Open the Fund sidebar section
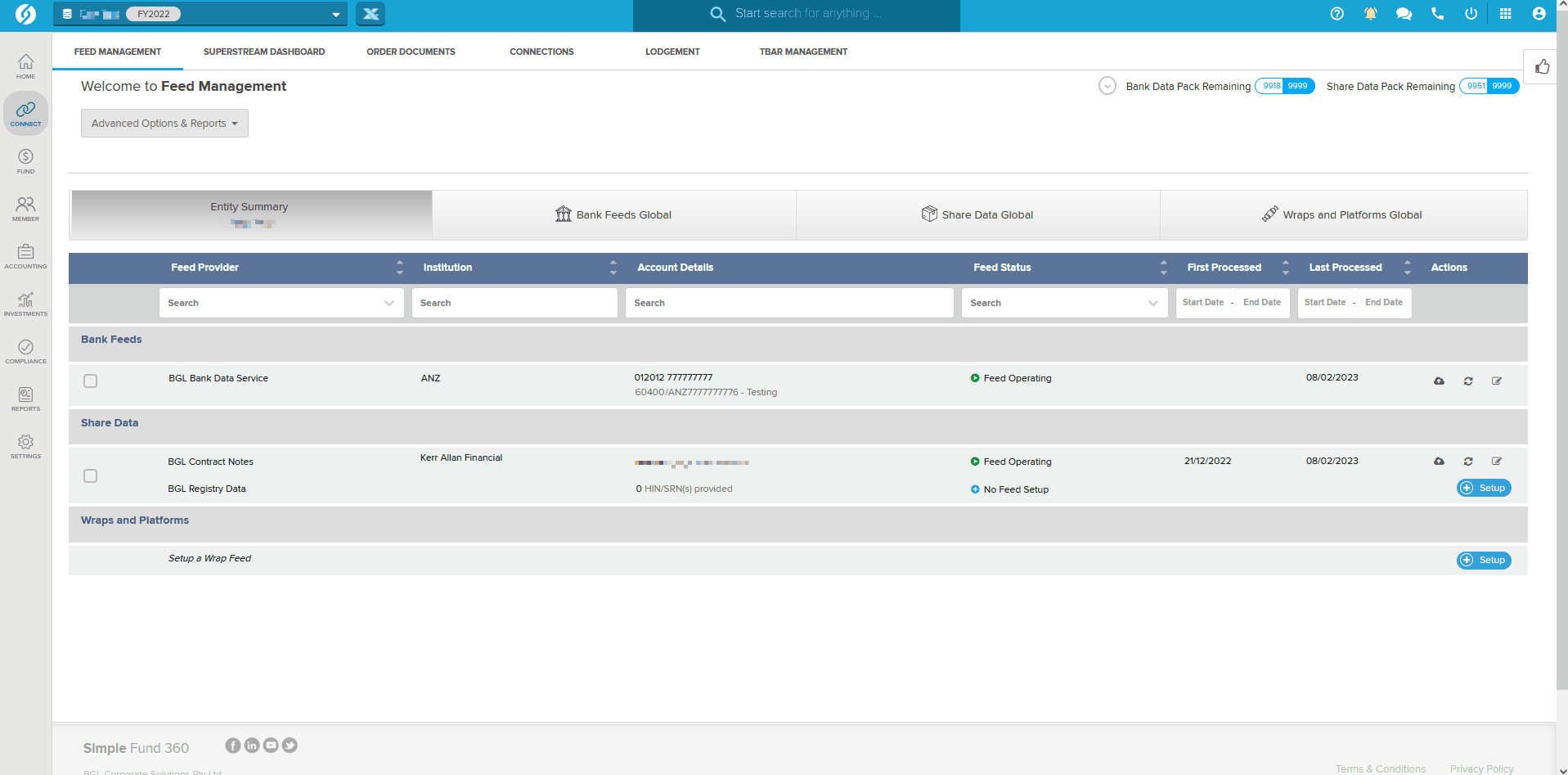1568x775 pixels. tap(25, 160)
